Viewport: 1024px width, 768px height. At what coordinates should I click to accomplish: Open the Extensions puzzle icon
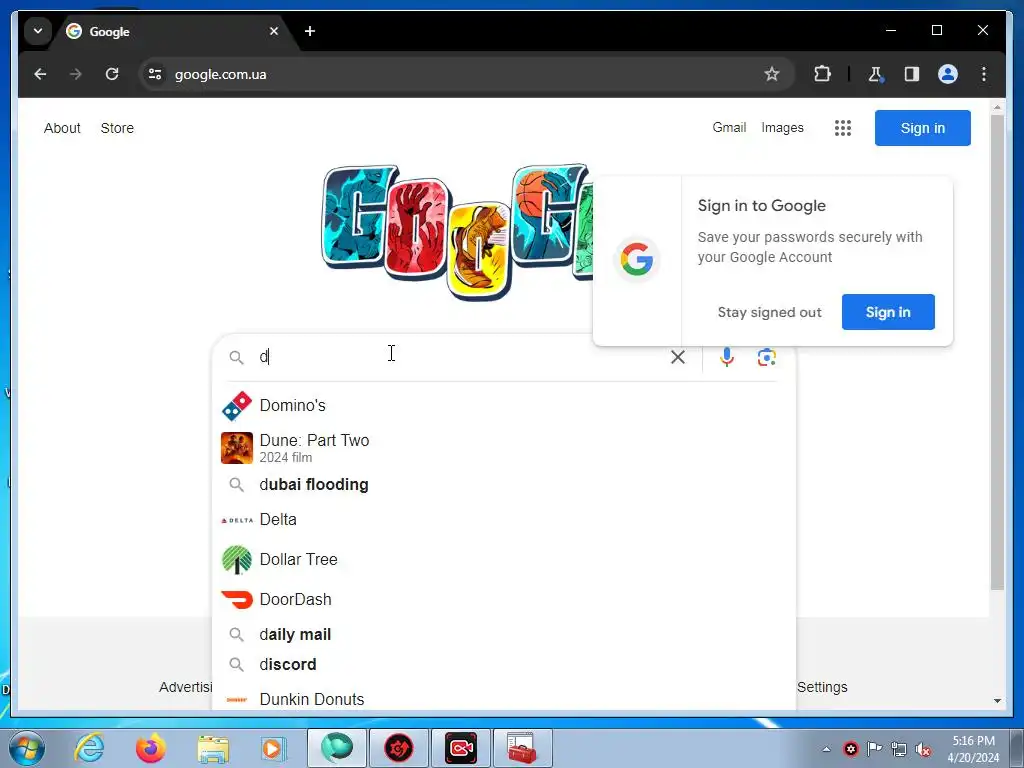822,74
